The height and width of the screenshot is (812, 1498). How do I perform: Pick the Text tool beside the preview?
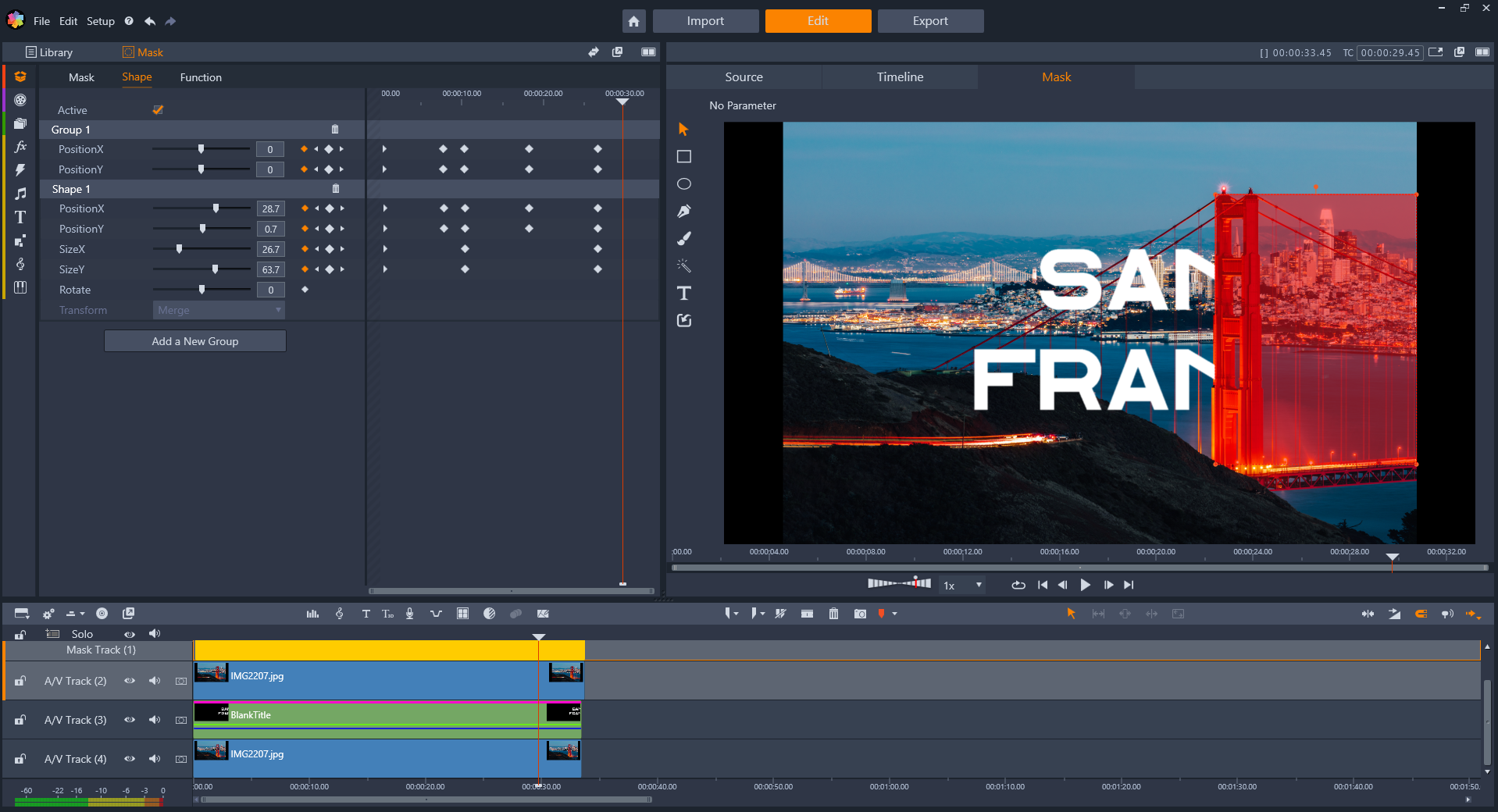pos(683,293)
